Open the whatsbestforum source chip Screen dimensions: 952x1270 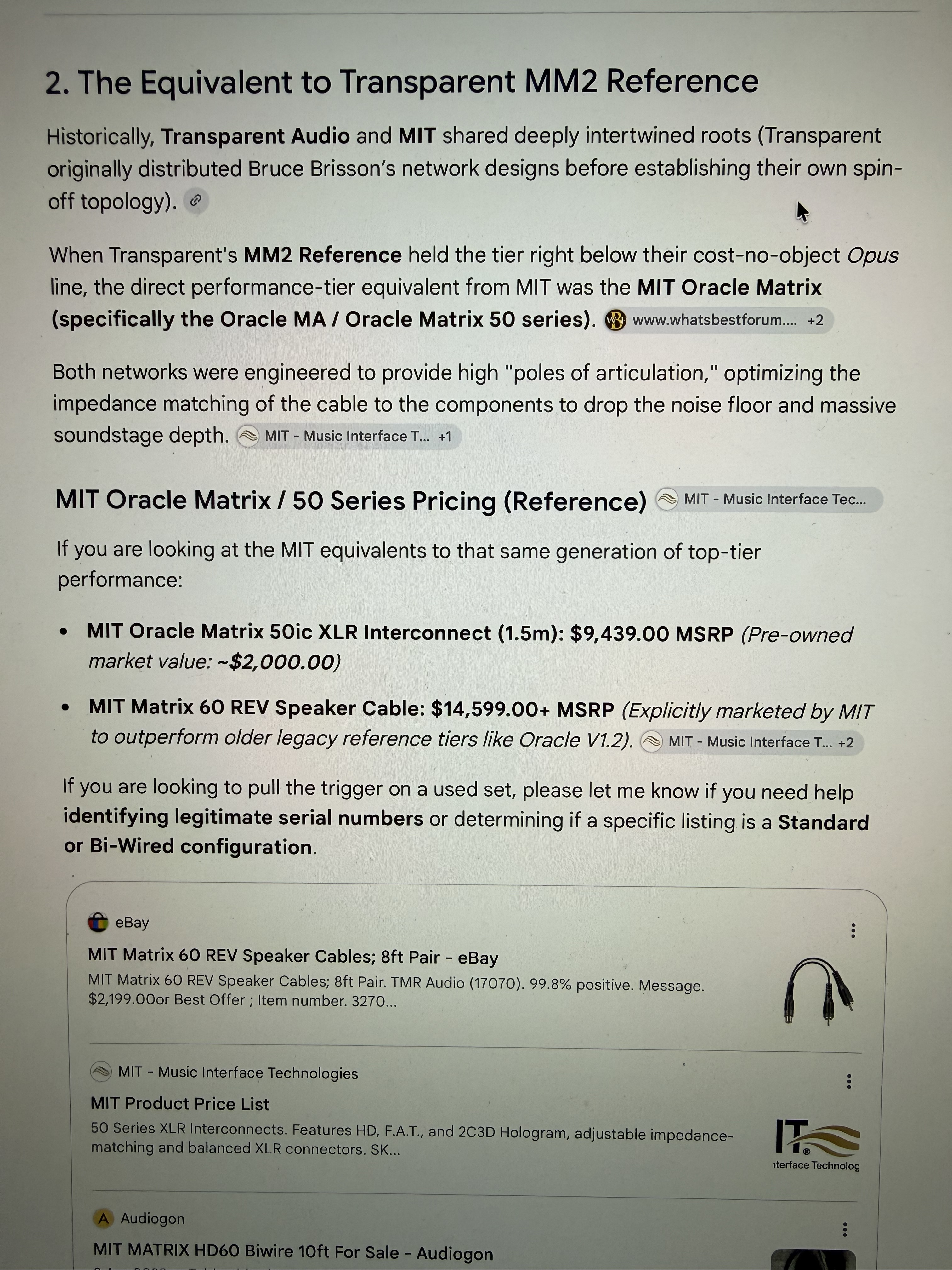pos(718,320)
